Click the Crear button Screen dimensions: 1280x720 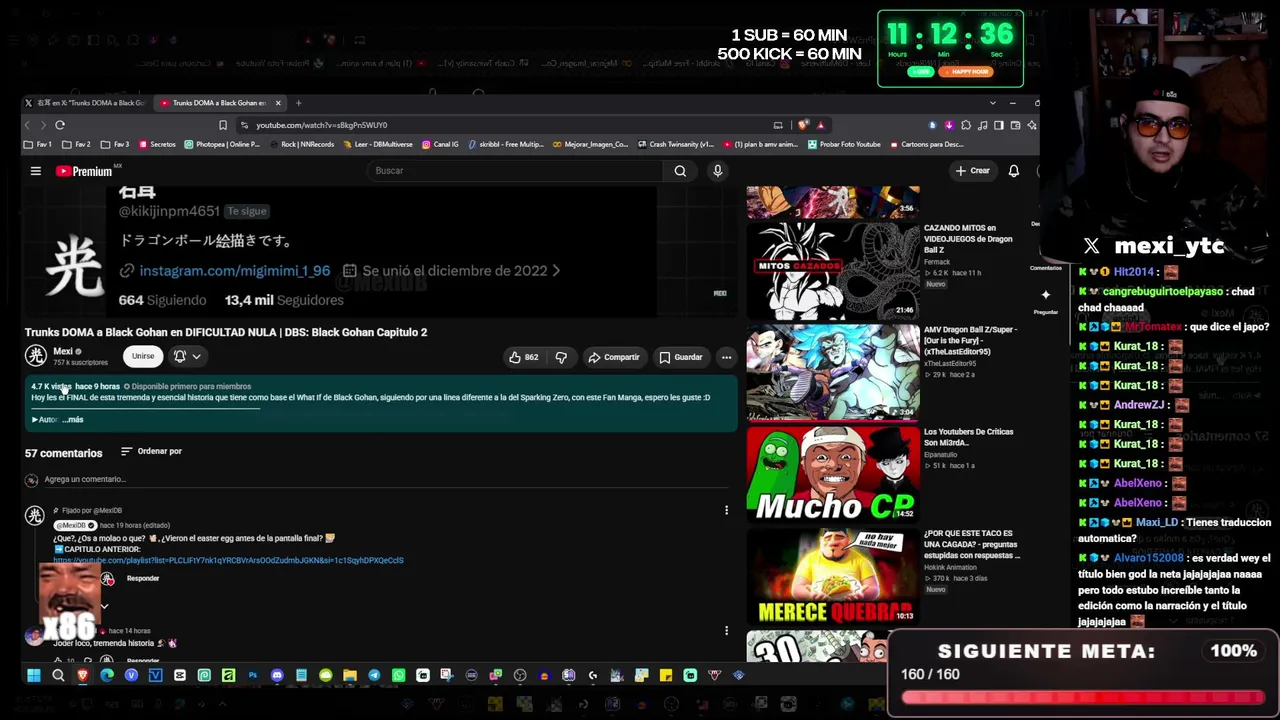click(x=972, y=171)
